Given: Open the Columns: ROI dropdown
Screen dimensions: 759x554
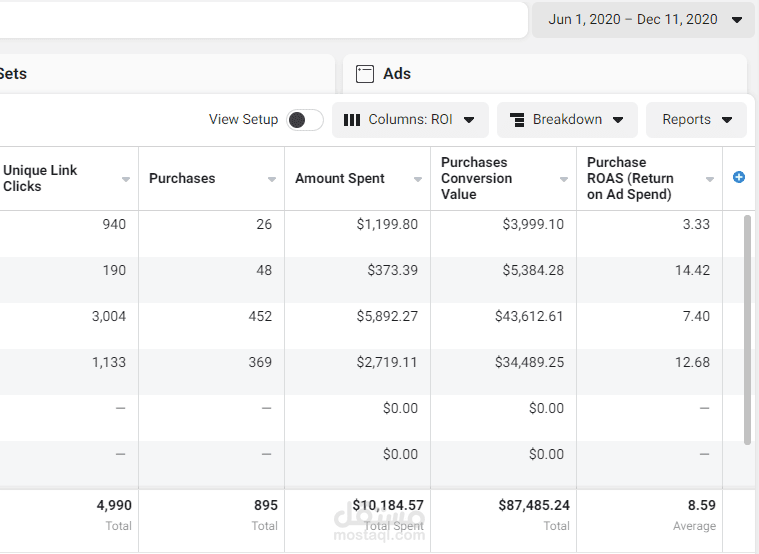Looking at the screenshot, I should [x=410, y=120].
